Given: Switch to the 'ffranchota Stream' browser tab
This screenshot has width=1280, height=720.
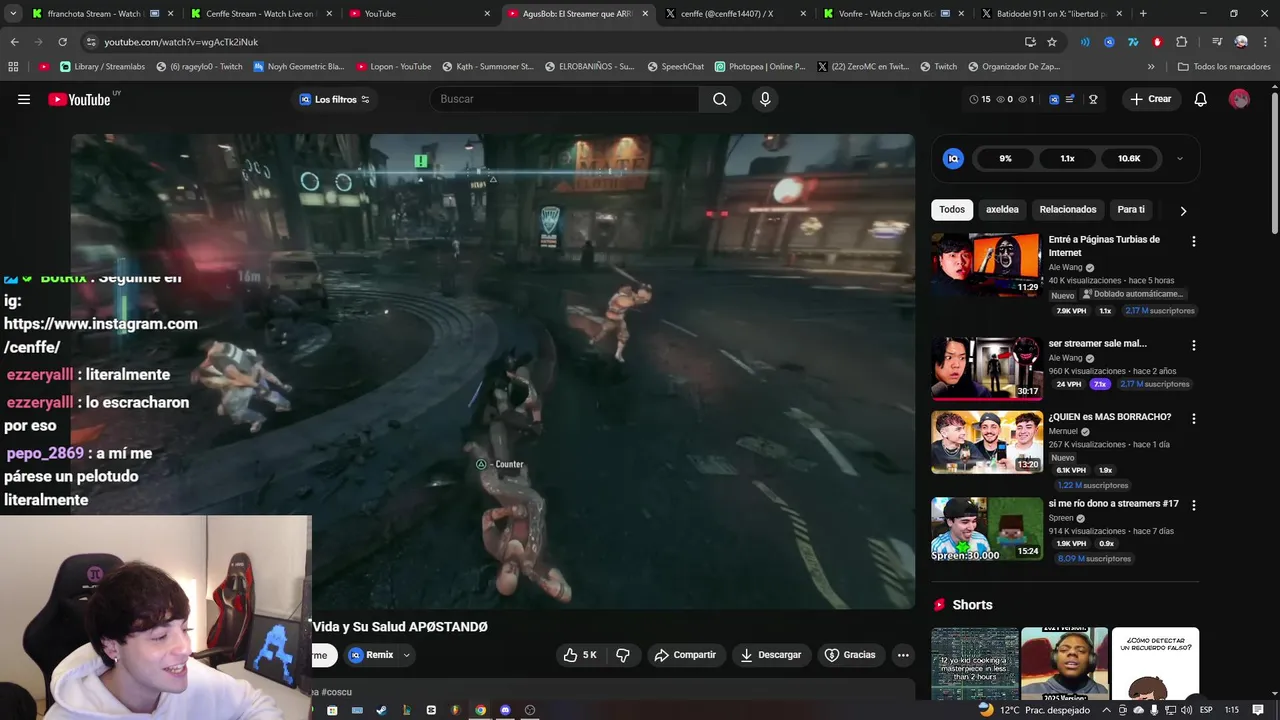Looking at the screenshot, I should pyautogui.click(x=100, y=14).
